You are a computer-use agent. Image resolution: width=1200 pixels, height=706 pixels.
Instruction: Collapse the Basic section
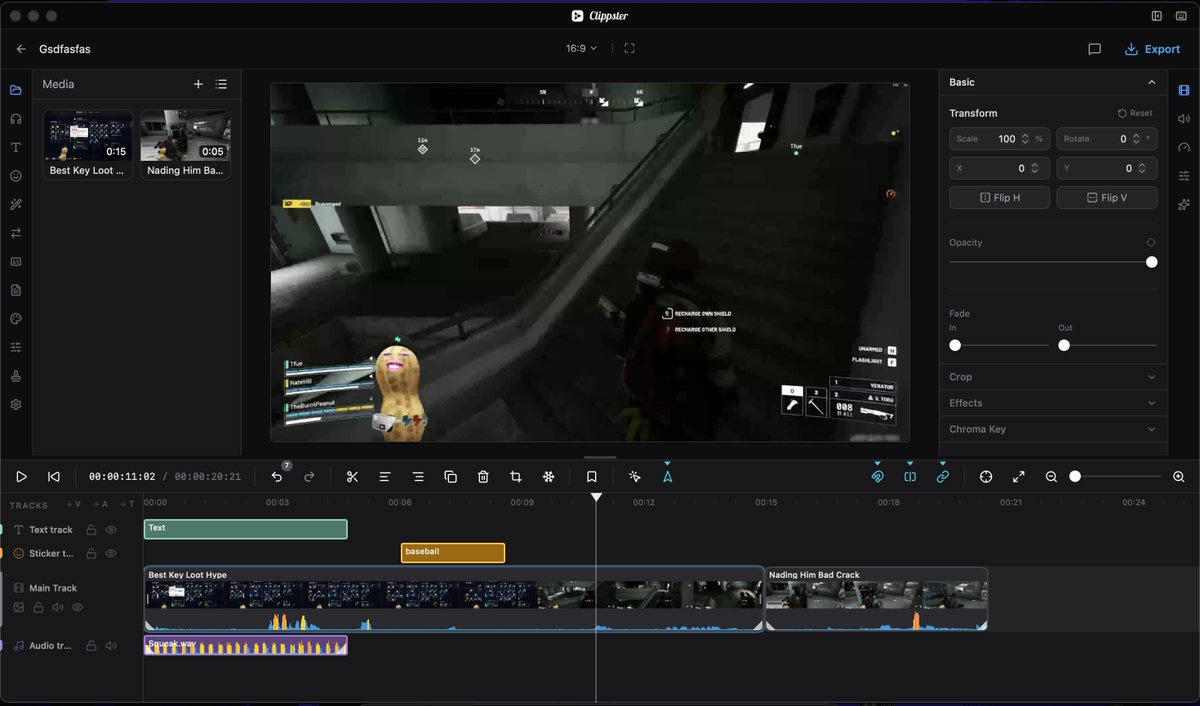pos(1151,82)
